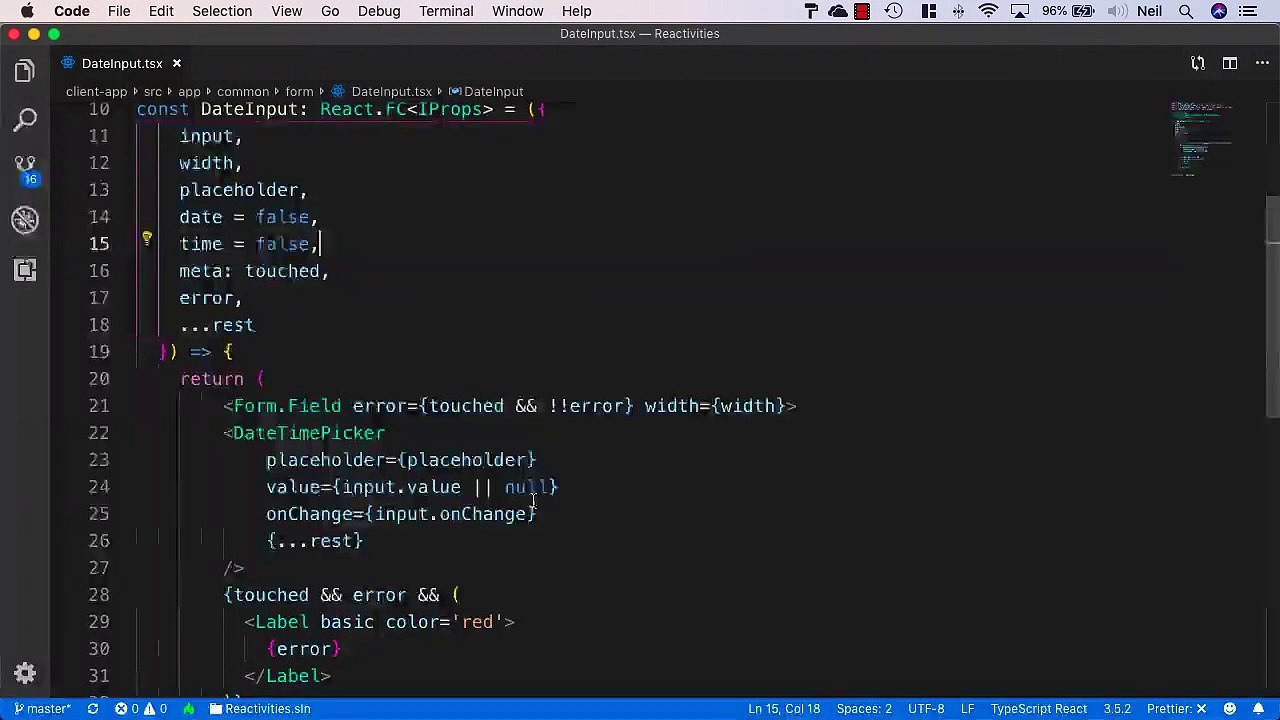
Task: Click the green flame icon in status bar
Action: (x=188, y=709)
